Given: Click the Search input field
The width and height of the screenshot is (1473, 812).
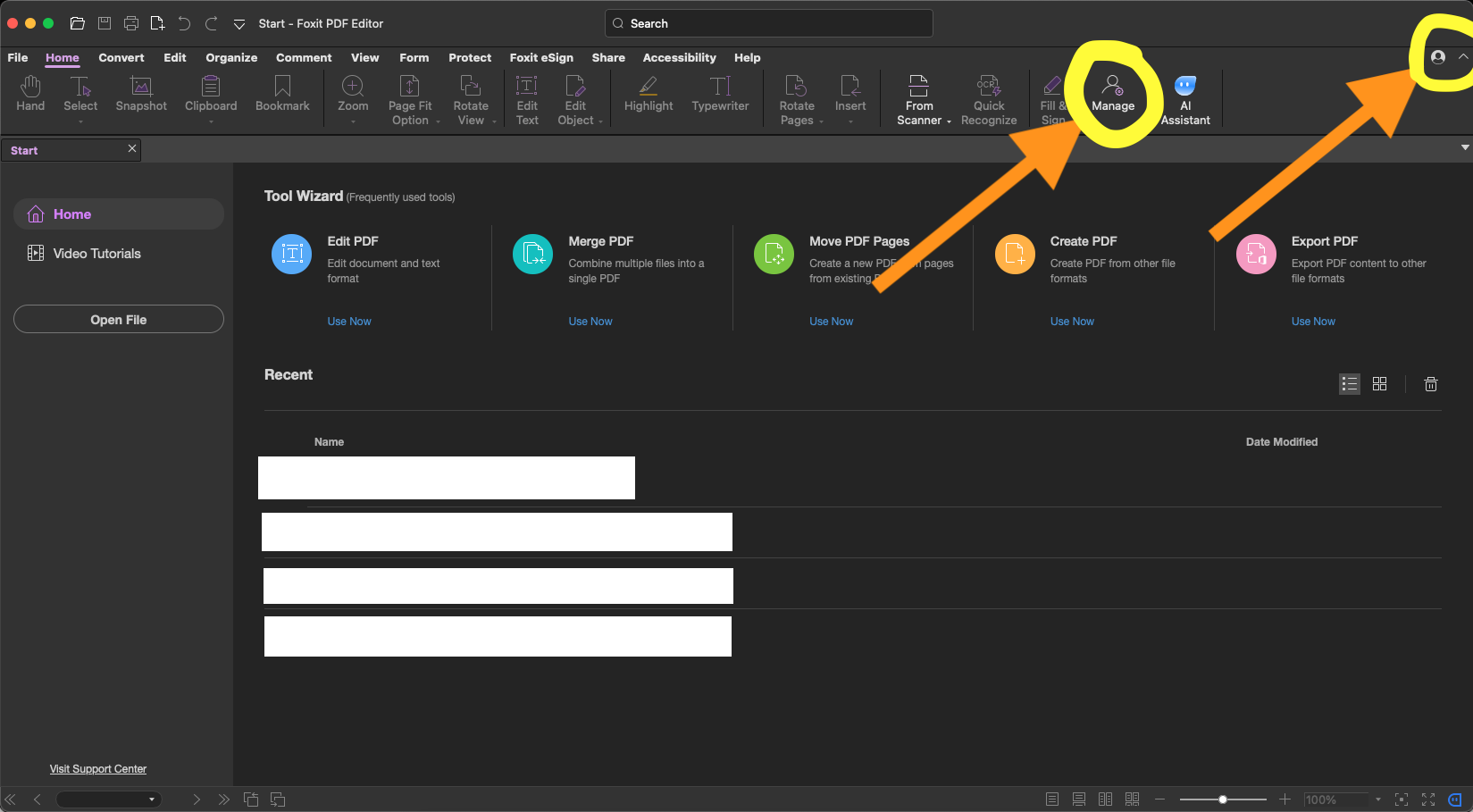Looking at the screenshot, I should pyautogui.click(x=768, y=24).
